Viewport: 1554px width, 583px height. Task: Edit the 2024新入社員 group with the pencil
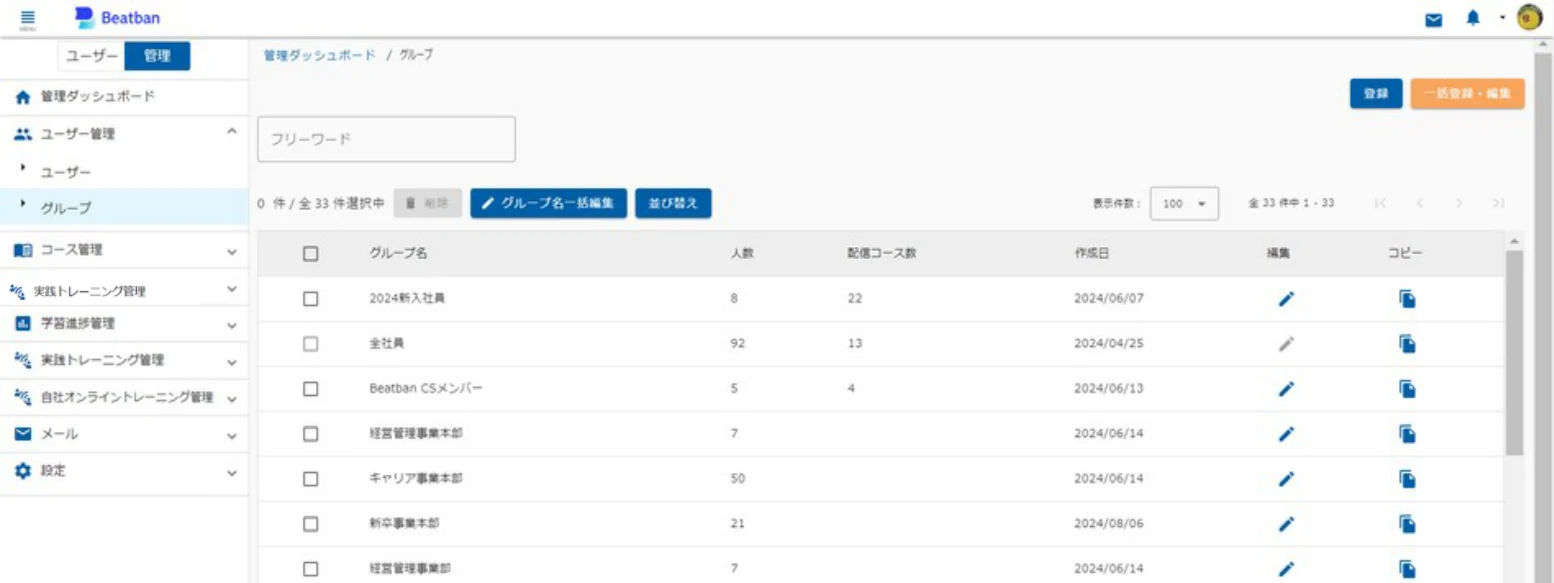[1287, 298]
